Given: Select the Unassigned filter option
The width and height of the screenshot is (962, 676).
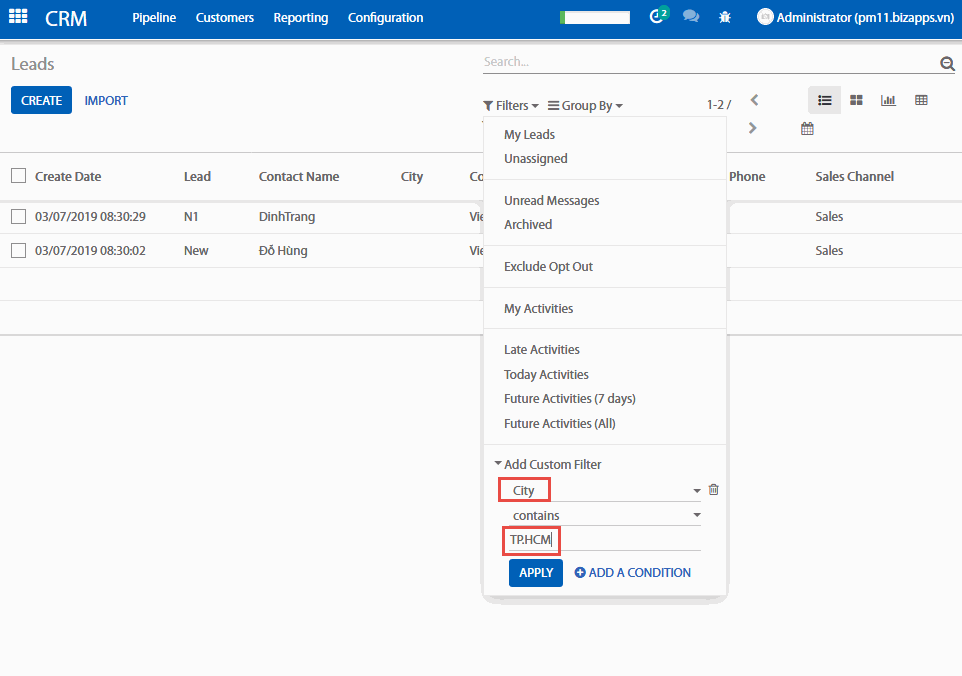Looking at the screenshot, I should (x=535, y=158).
